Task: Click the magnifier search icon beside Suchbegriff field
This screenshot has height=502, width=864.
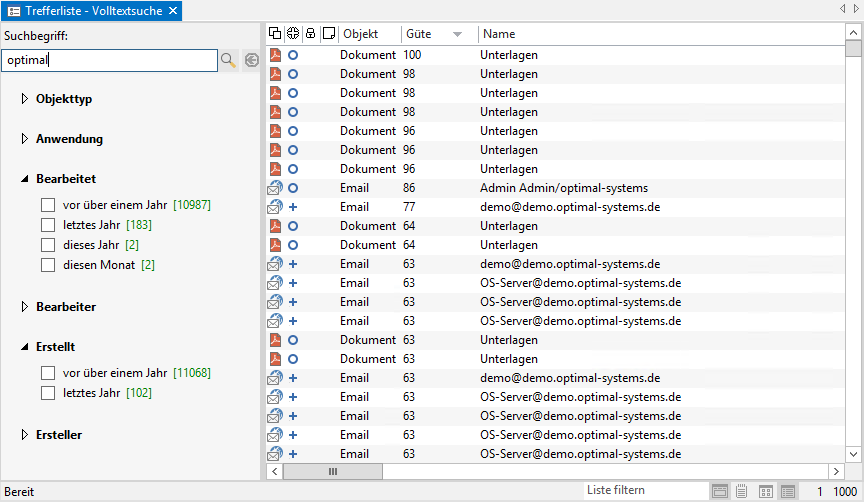Action: click(x=229, y=61)
